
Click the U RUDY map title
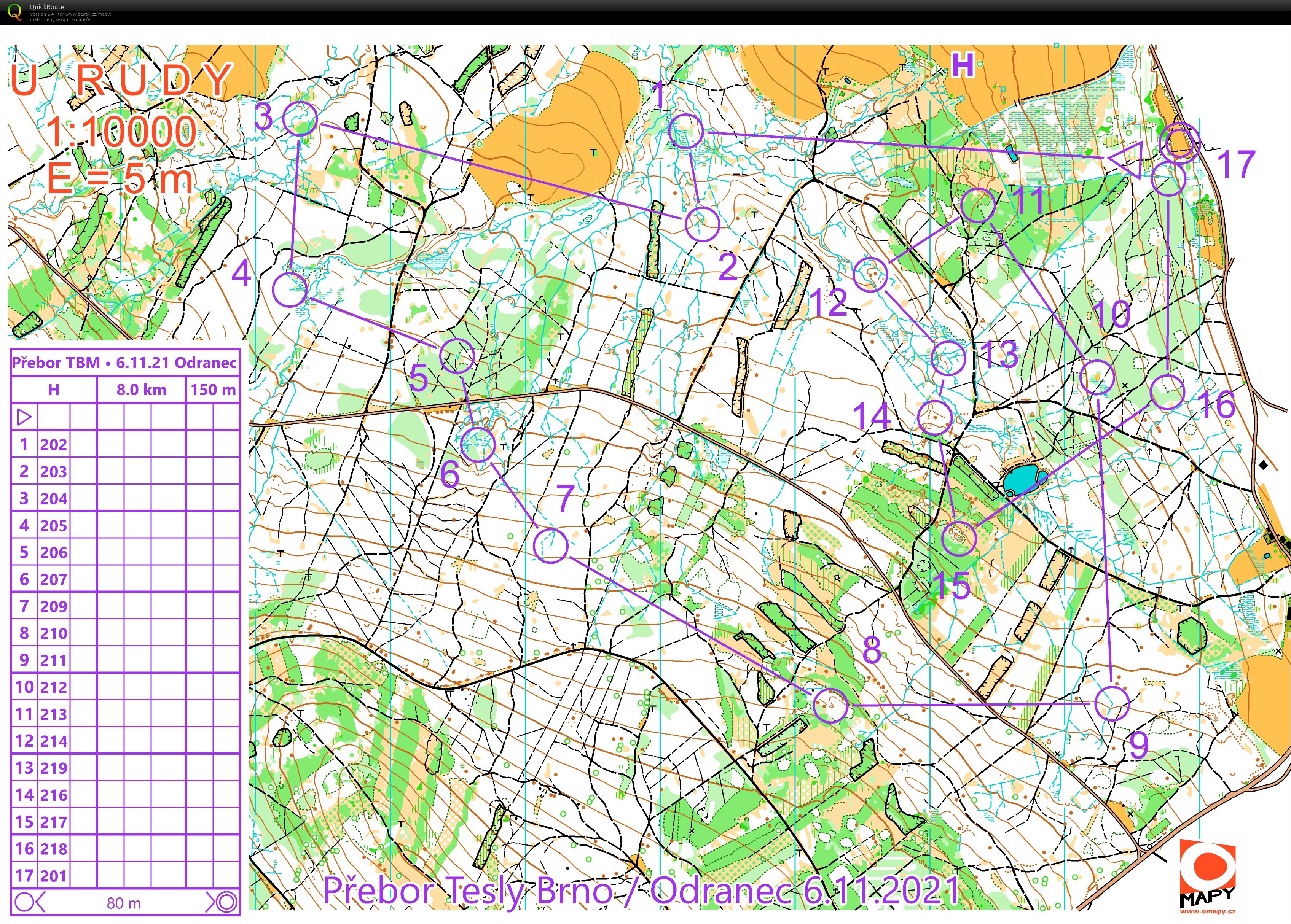coord(121,80)
